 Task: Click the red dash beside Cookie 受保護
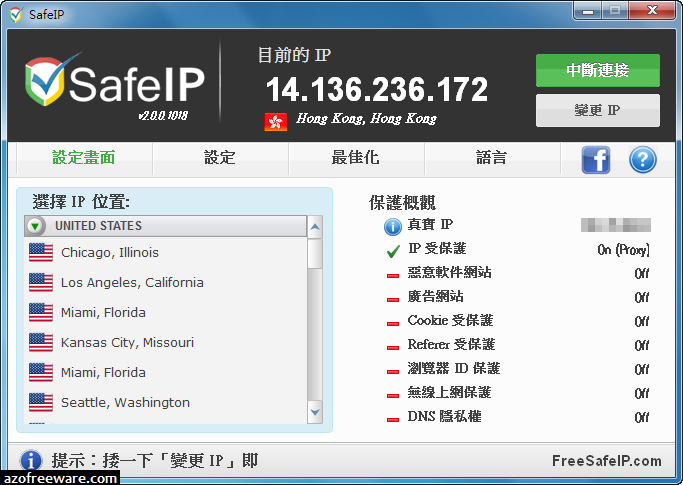[393, 324]
